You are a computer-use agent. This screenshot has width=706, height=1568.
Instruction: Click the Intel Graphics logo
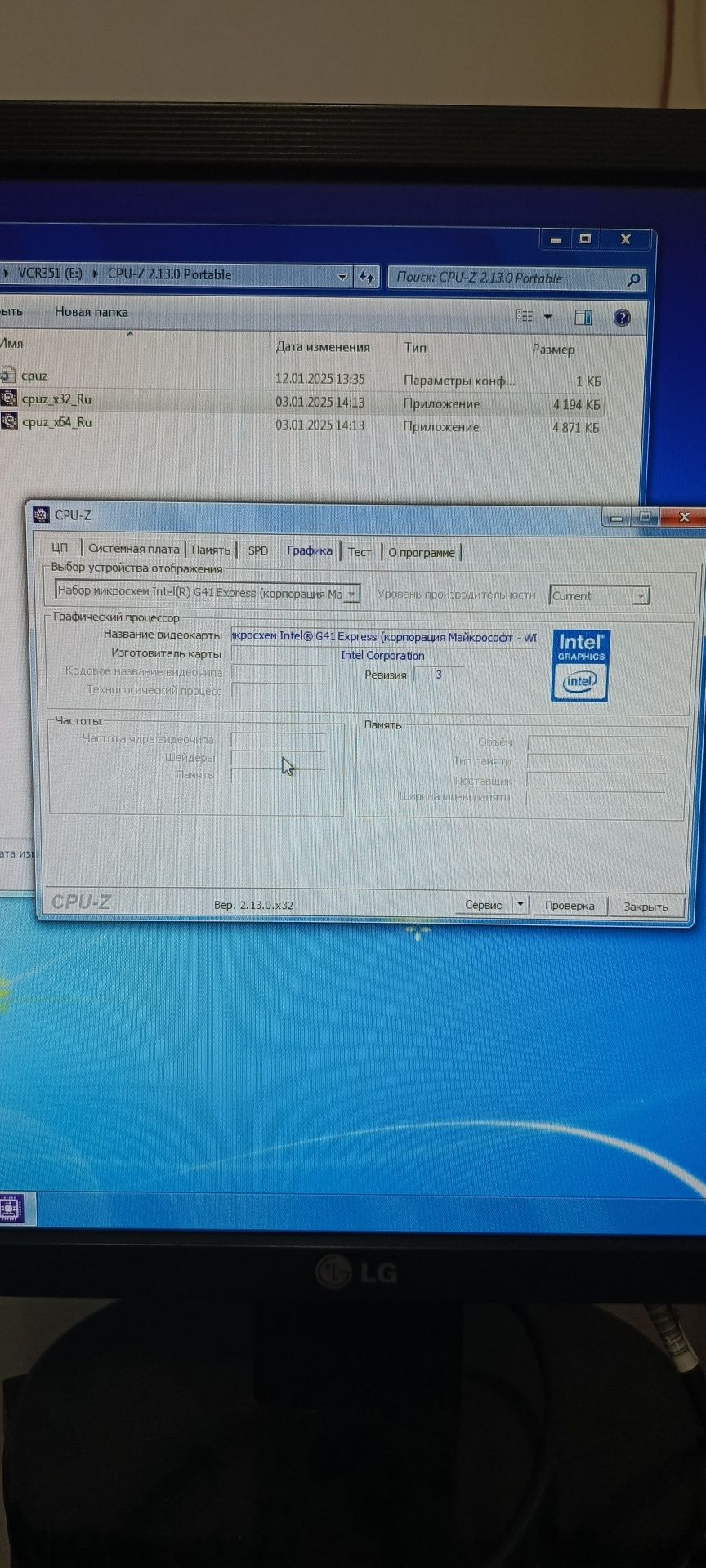click(x=580, y=666)
